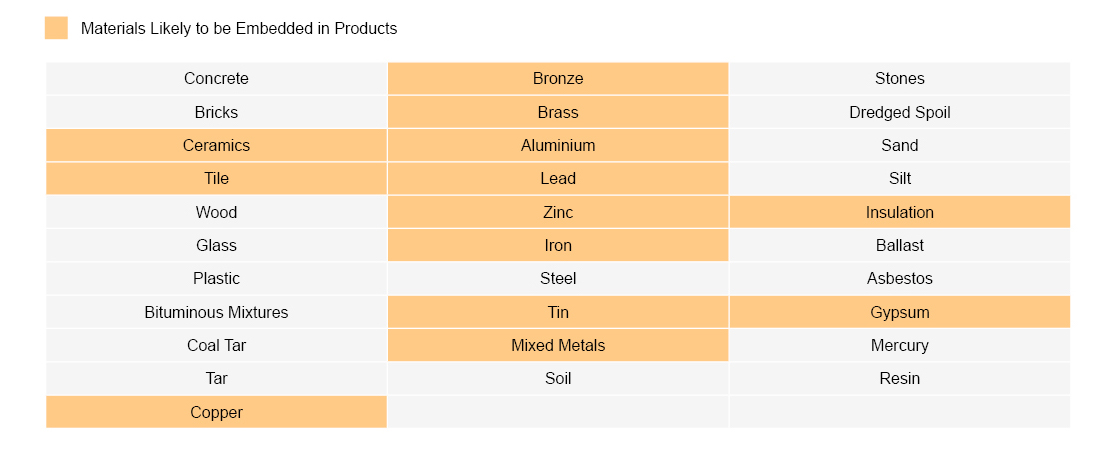Click the Dredged Spoil cell

tap(899, 112)
